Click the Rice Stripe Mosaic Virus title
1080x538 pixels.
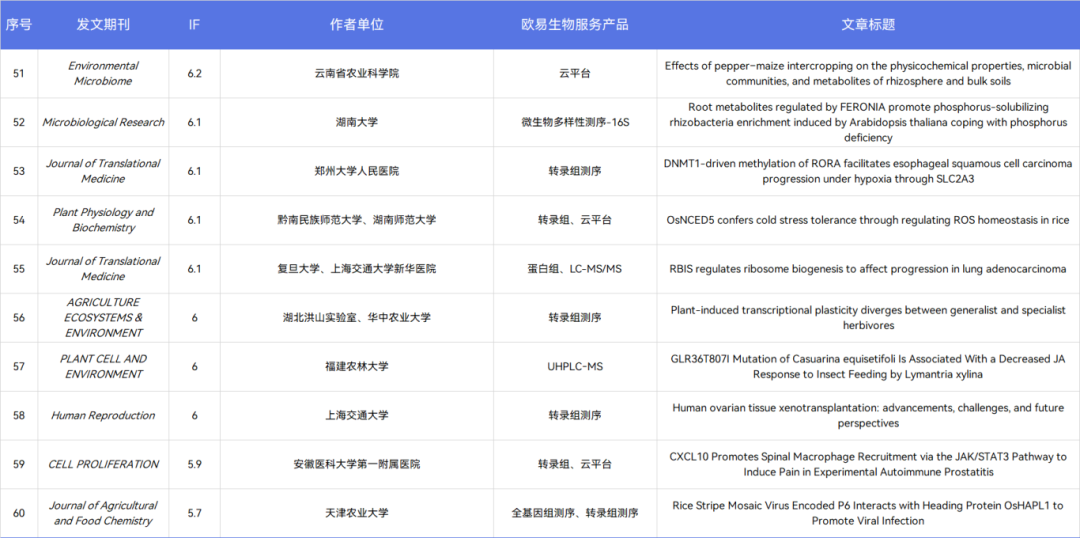(869, 513)
